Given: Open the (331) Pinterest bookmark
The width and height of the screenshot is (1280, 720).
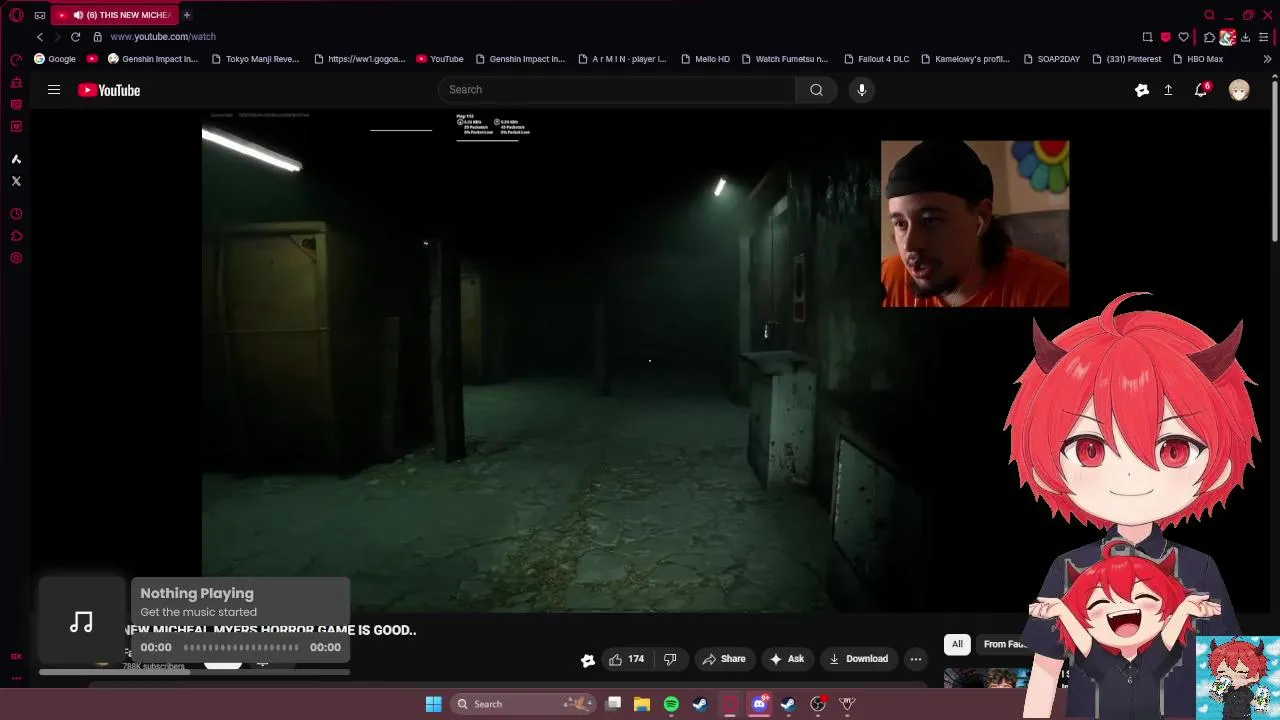Looking at the screenshot, I should click(x=1126, y=59).
